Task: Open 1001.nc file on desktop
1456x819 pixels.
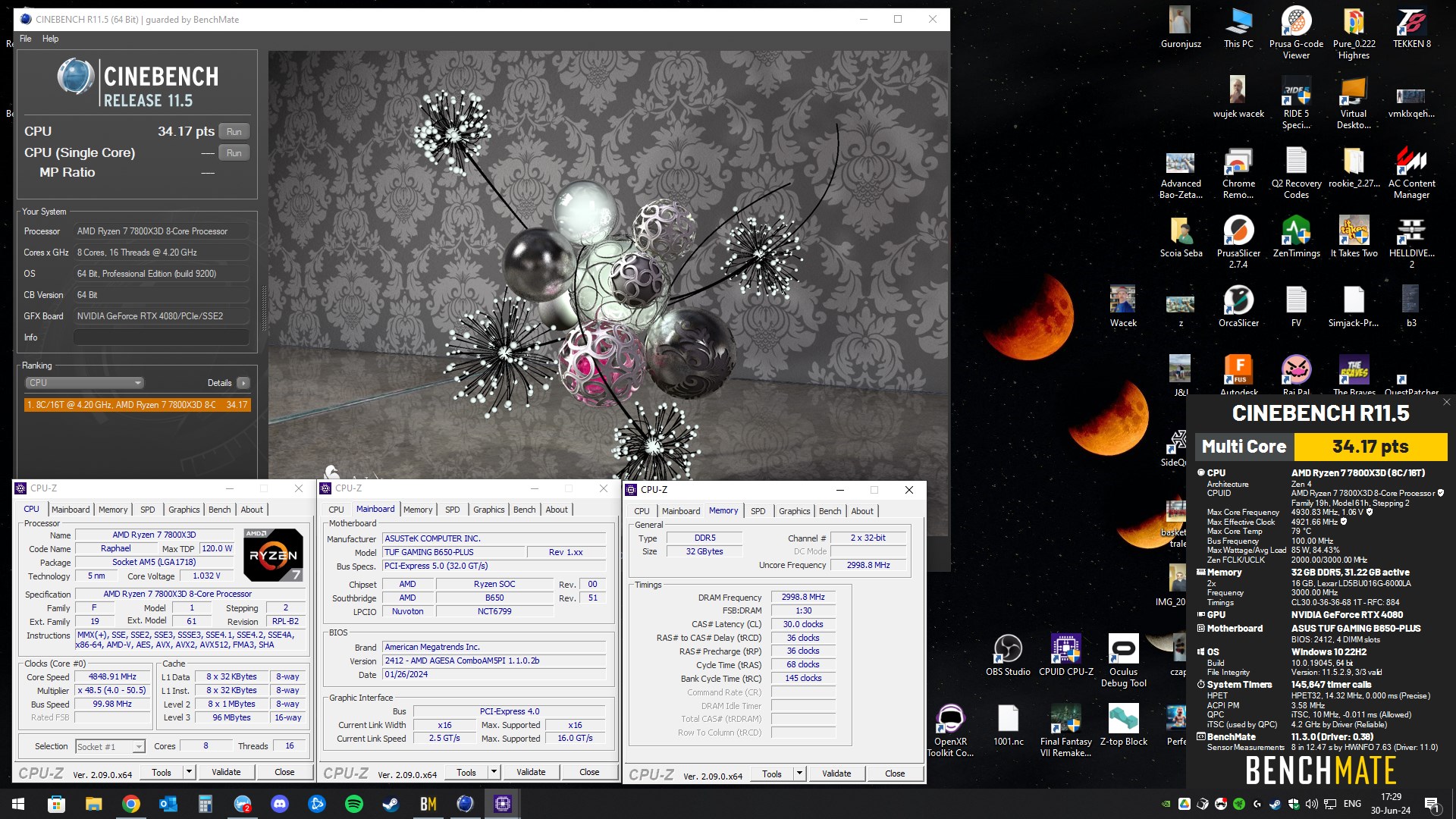Action: 1008,725
